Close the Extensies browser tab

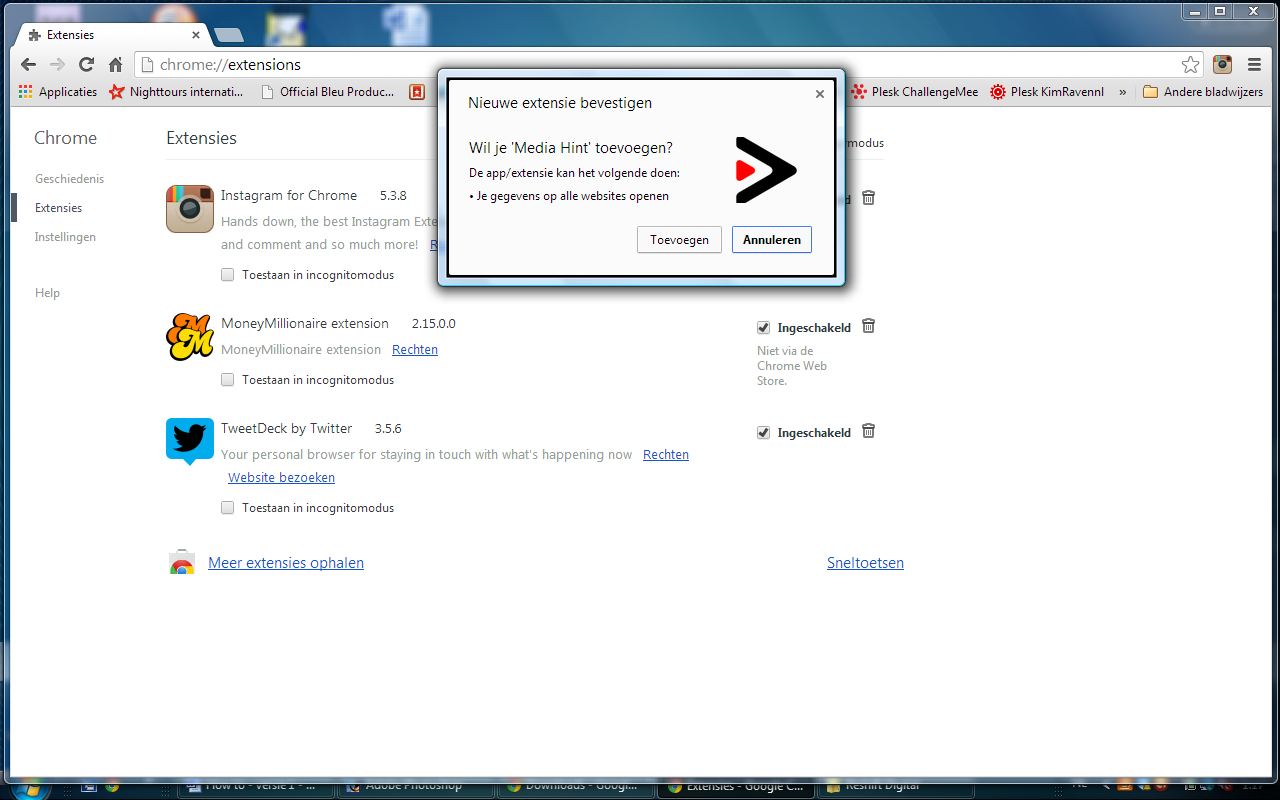pos(195,35)
